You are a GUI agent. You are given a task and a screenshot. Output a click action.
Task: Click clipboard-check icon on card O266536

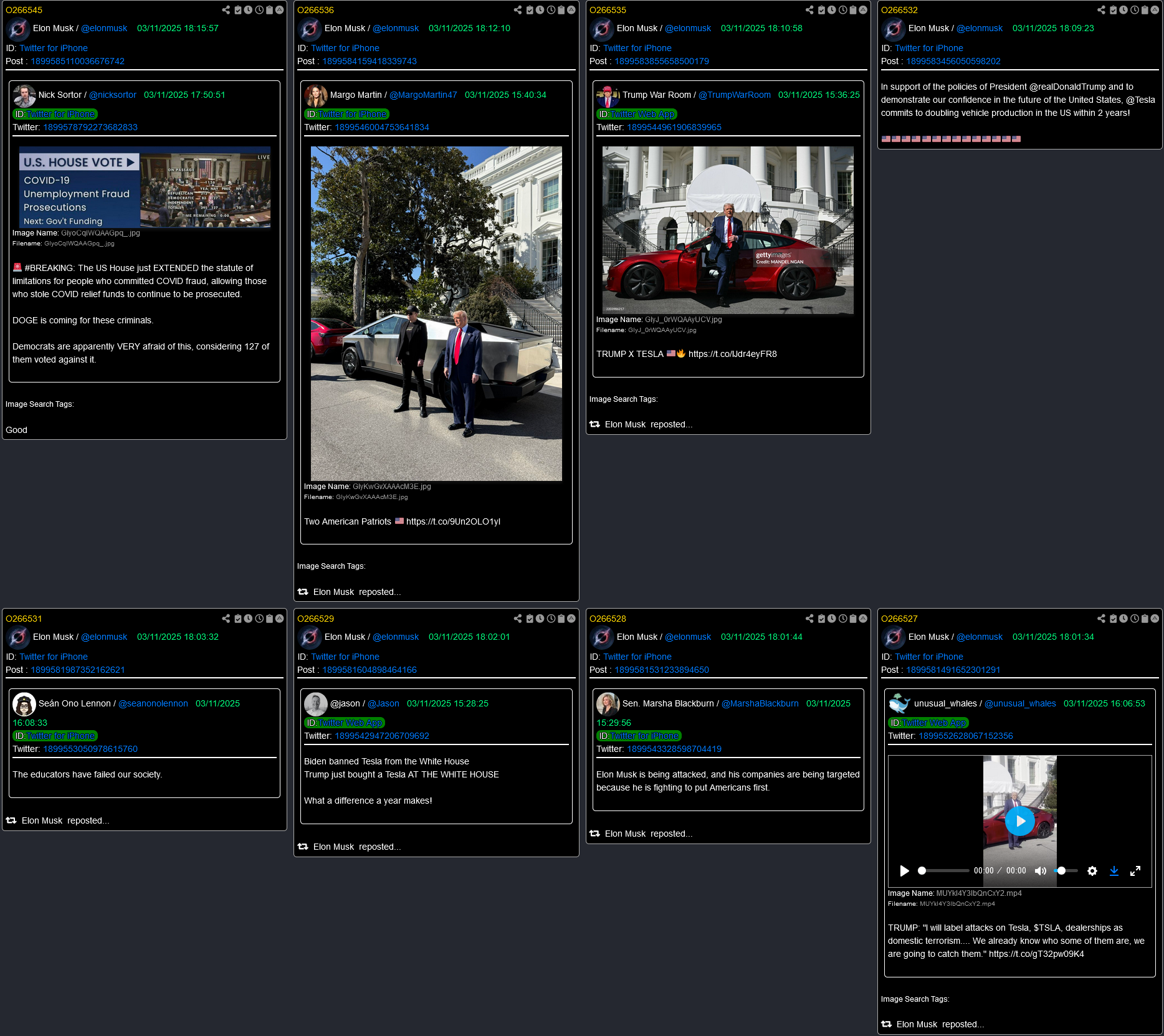point(530,10)
